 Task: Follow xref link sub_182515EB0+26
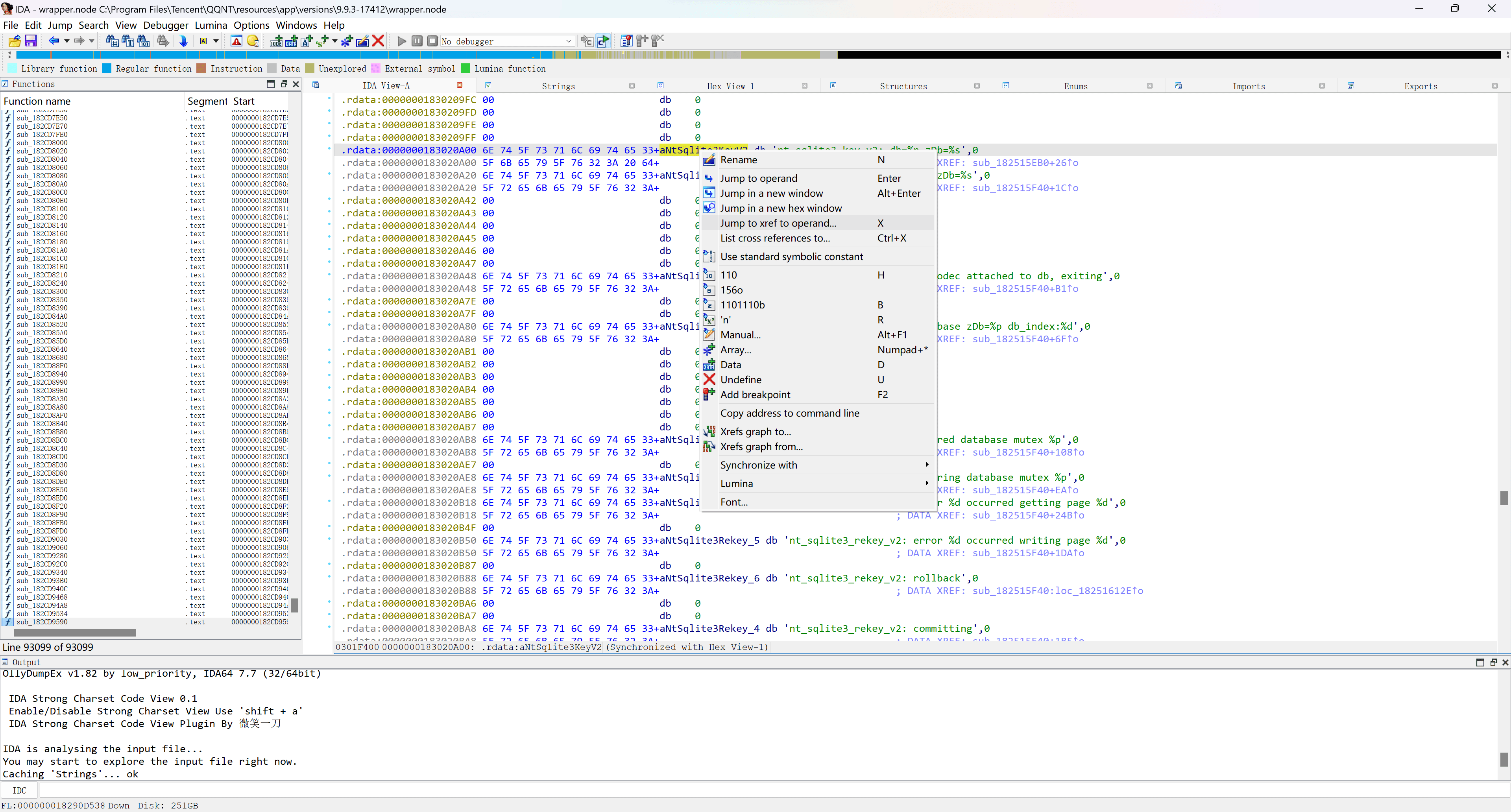coord(1024,163)
